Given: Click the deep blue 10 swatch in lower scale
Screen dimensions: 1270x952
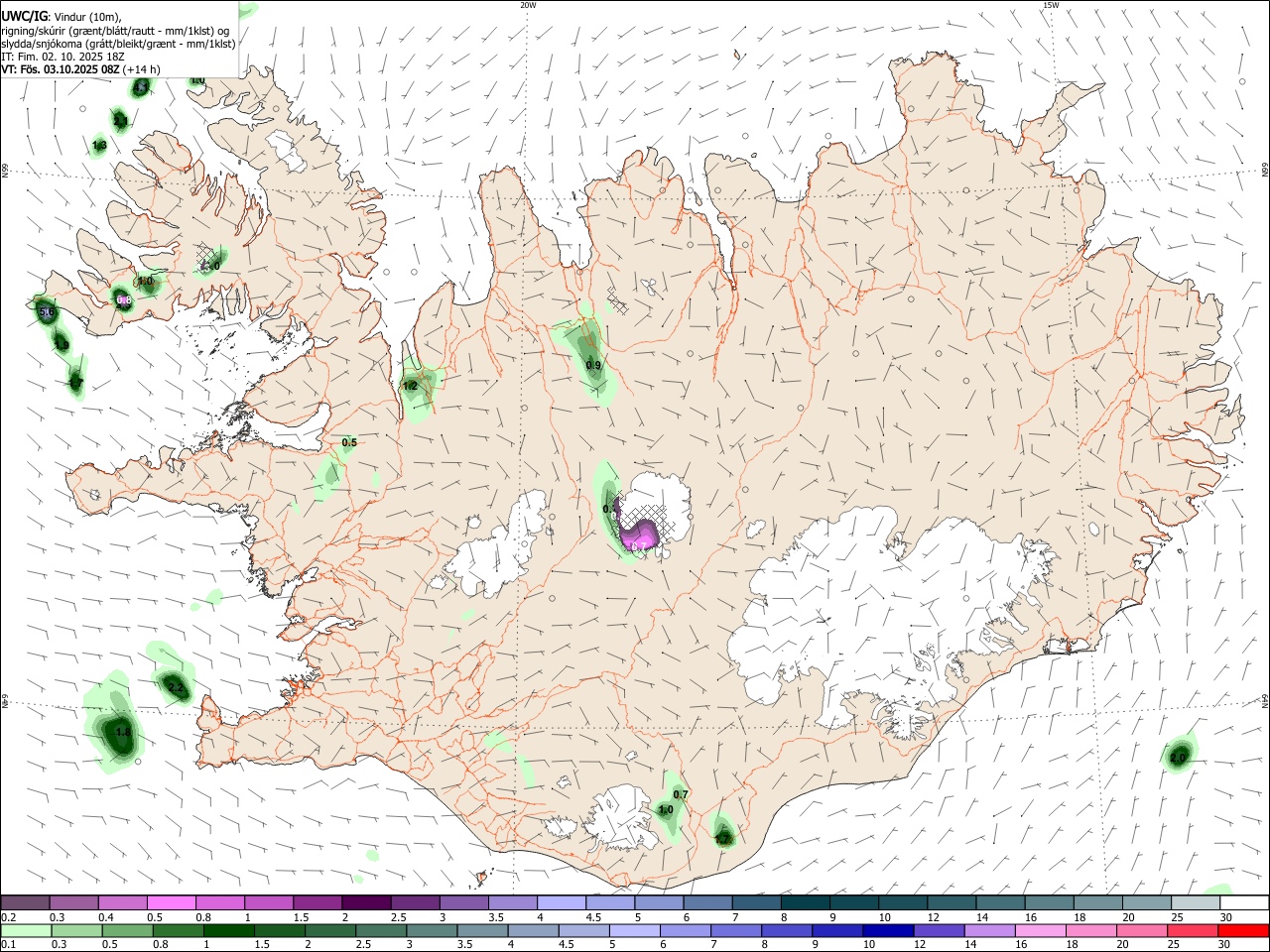Looking at the screenshot, I should coord(888,930).
